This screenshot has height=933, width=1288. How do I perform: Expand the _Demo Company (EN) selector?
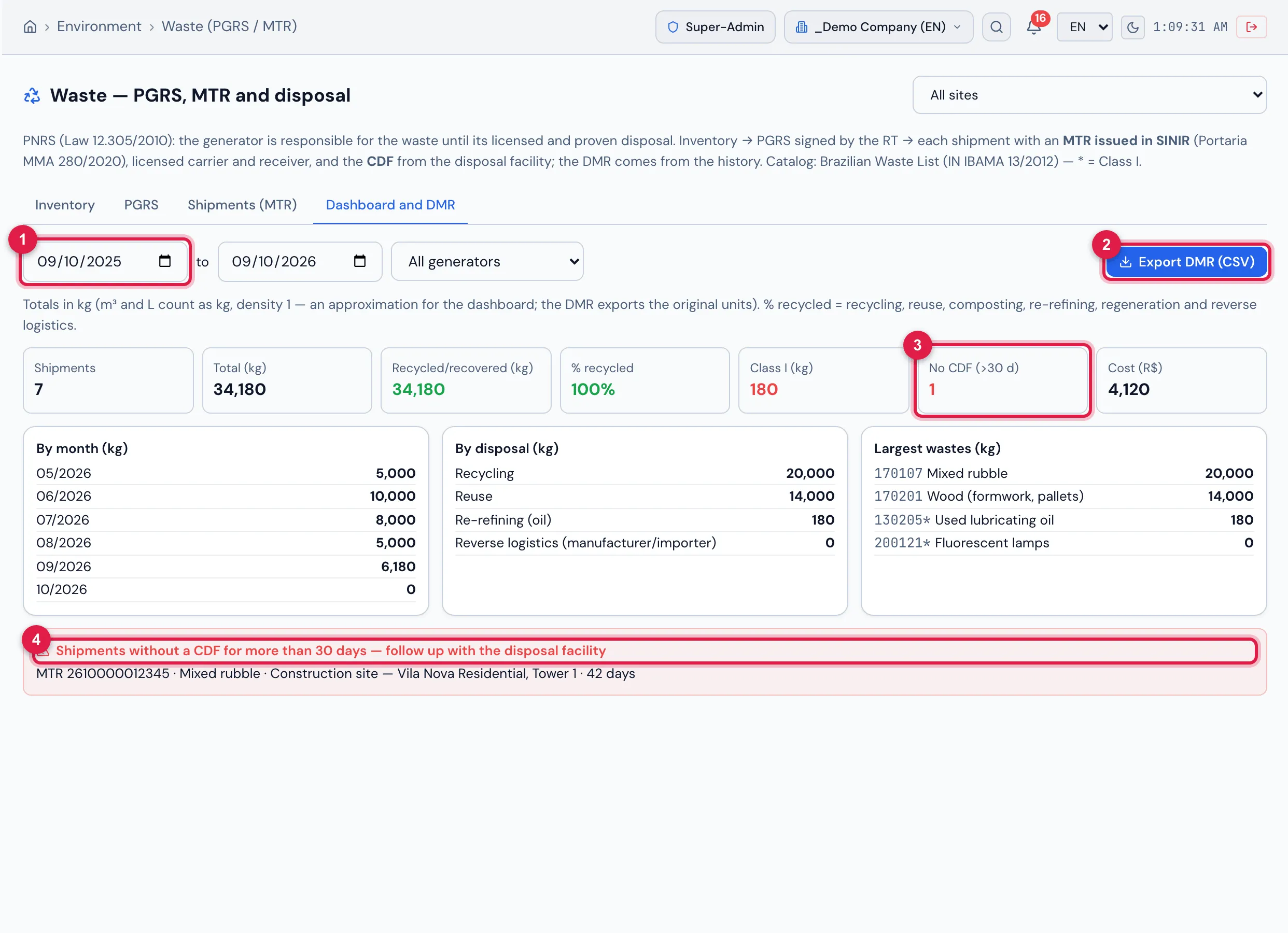(878, 26)
